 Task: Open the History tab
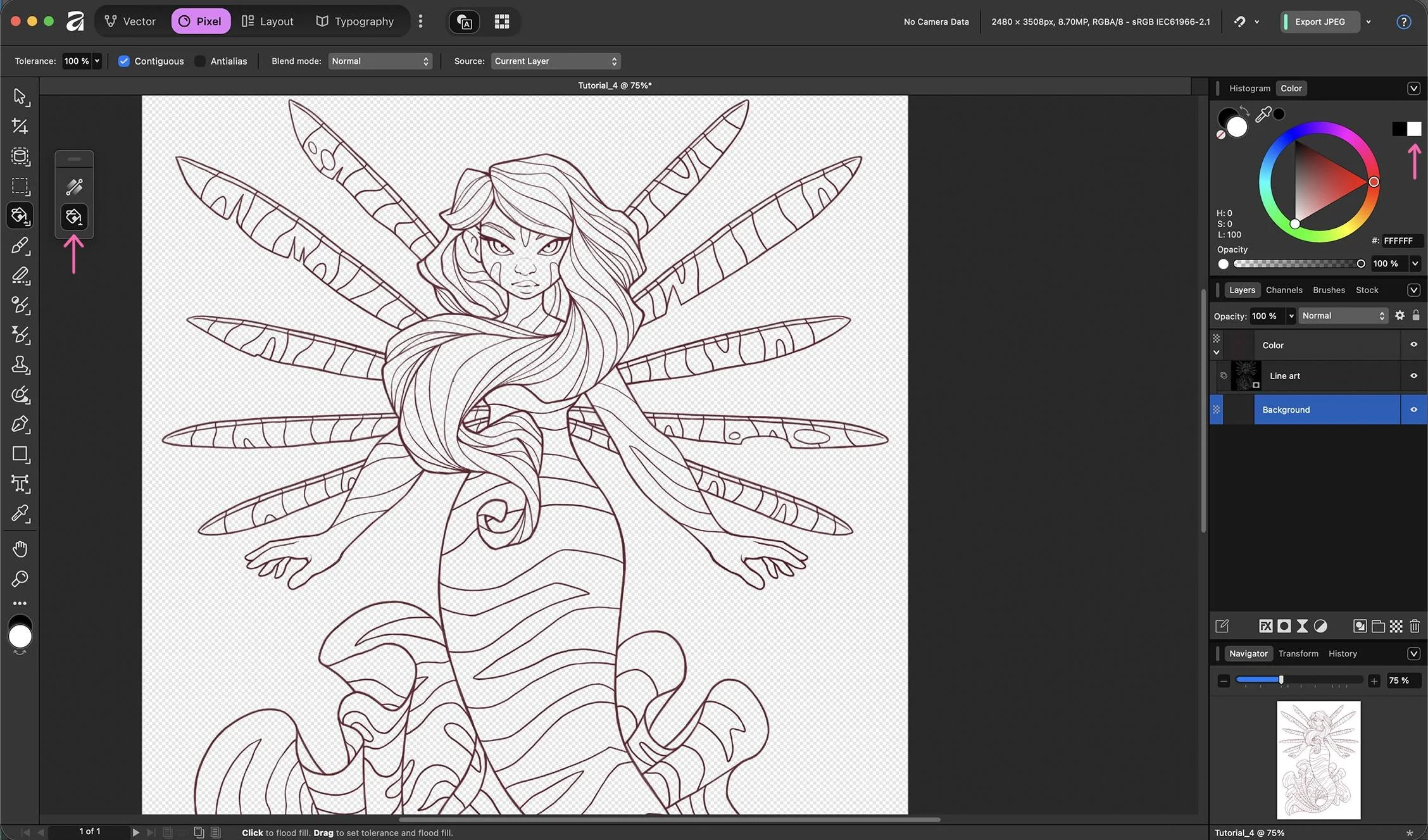click(1343, 653)
